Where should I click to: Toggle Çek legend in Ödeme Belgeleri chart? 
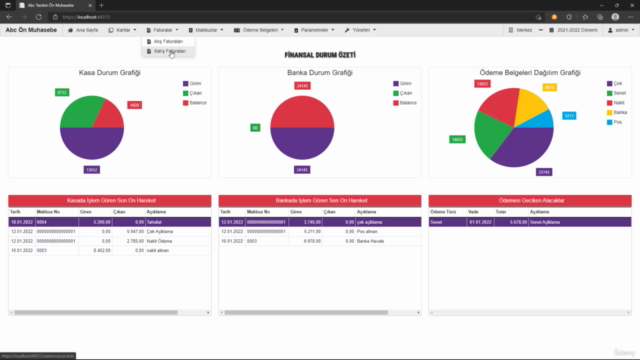pos(615,83)
